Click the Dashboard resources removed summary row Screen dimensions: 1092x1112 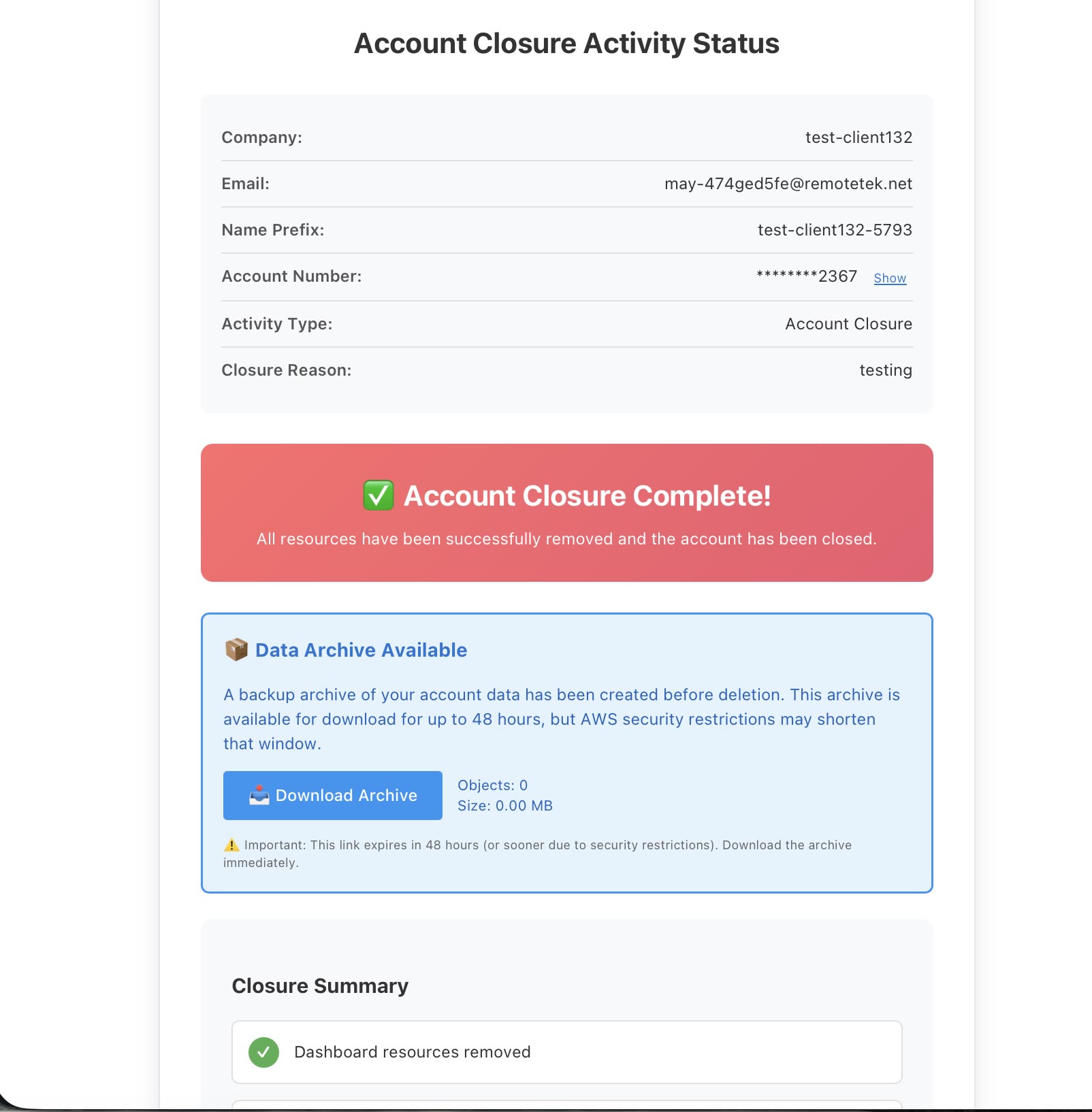pyautogui.click(x=567, y=1052)
